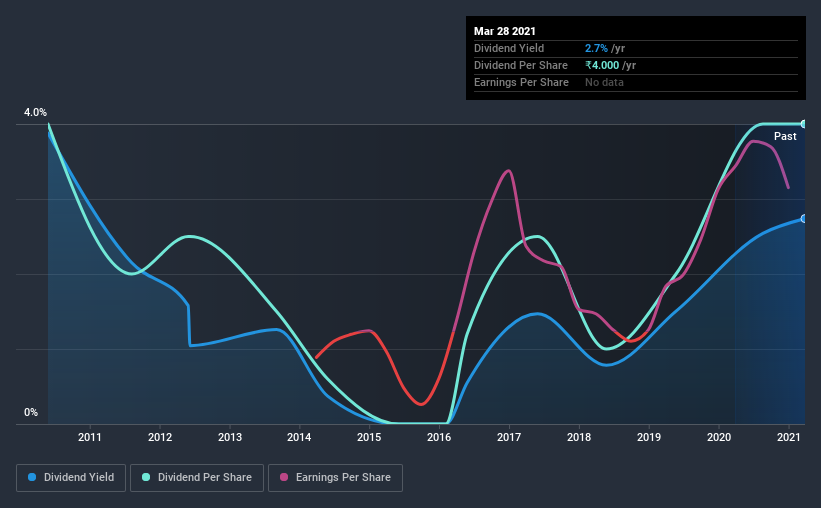Image resolution: width=821 pixels, height=508 pixels.
Task: Toggle the Dividend Per Share legend button
Action: (197, 478)
